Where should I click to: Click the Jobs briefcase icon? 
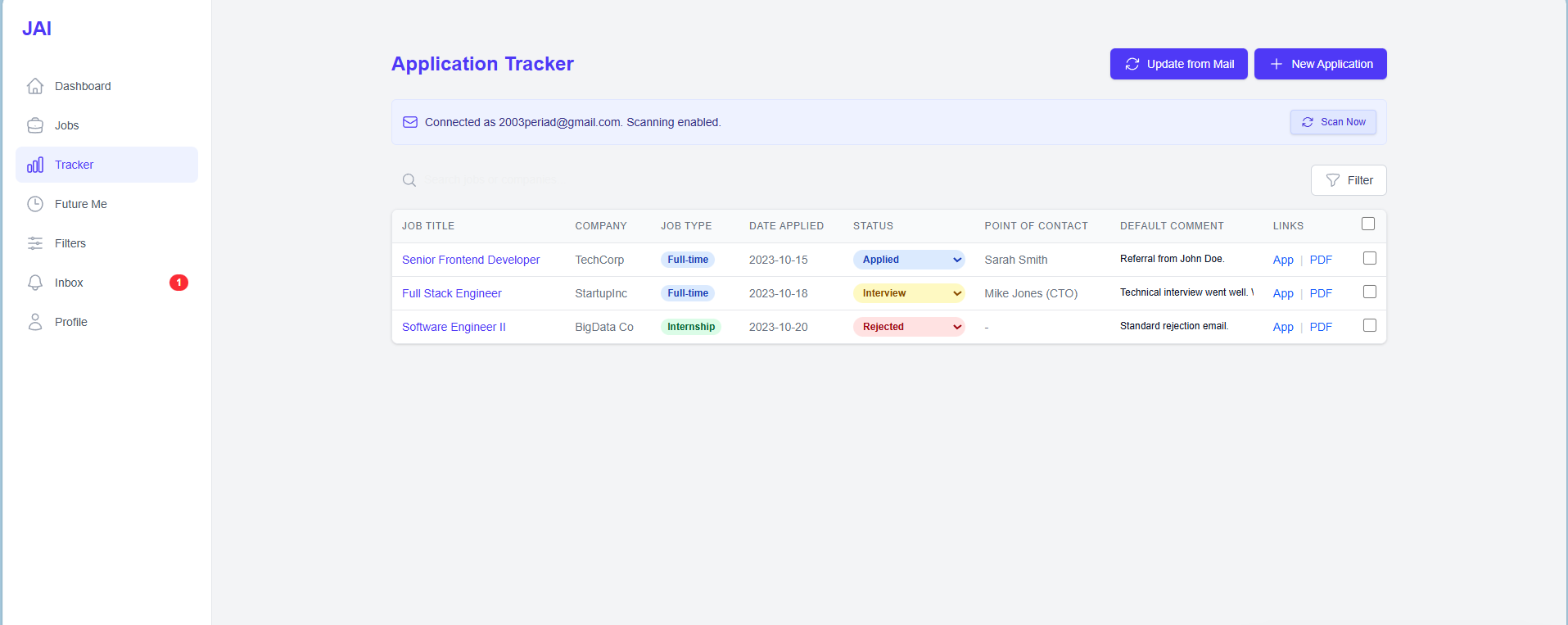35,125
